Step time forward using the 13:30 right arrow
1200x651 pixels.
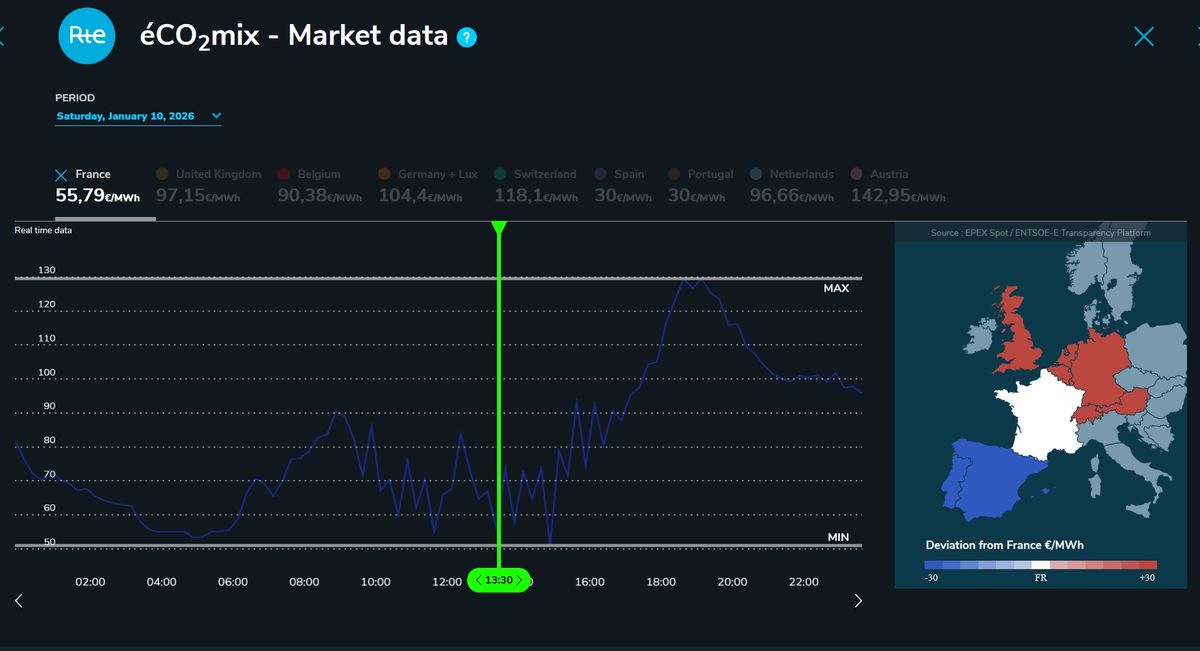[520, 580]
